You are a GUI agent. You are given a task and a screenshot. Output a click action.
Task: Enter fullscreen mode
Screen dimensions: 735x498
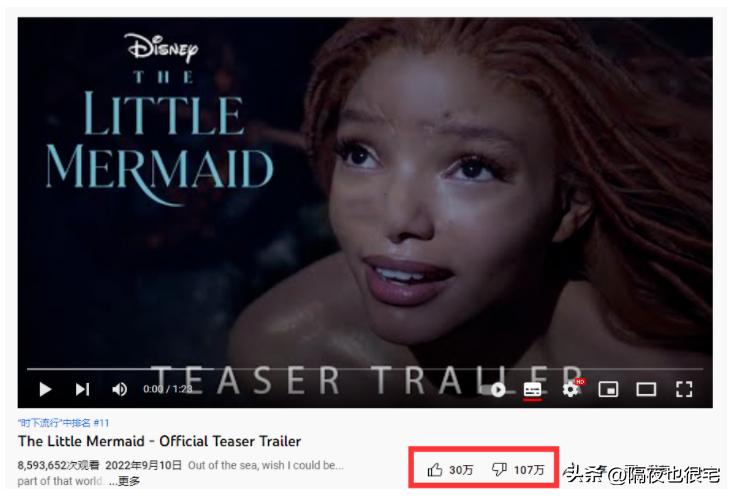684,389
